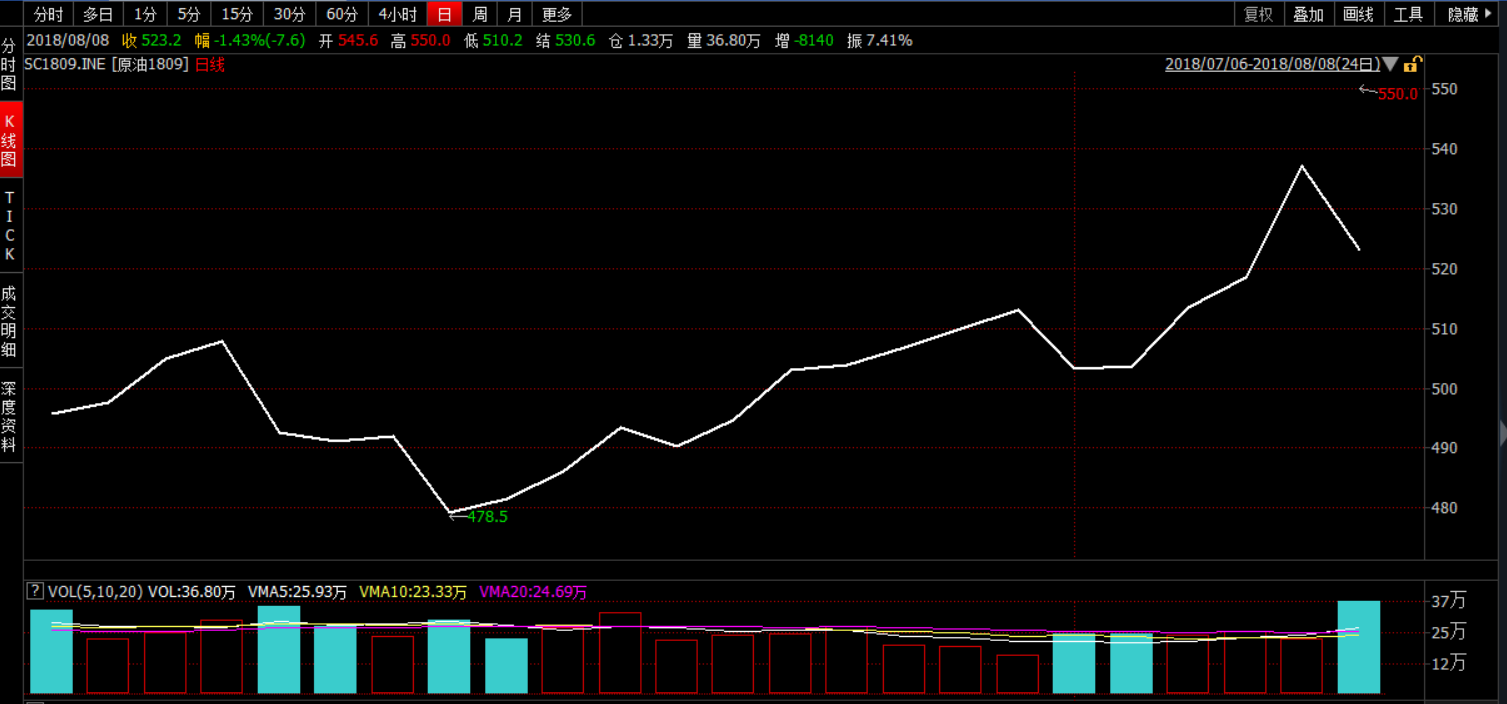This screenshot has height=704, width=1507.
Task: Select the TICK side tab
Action: tap(9, 226)
